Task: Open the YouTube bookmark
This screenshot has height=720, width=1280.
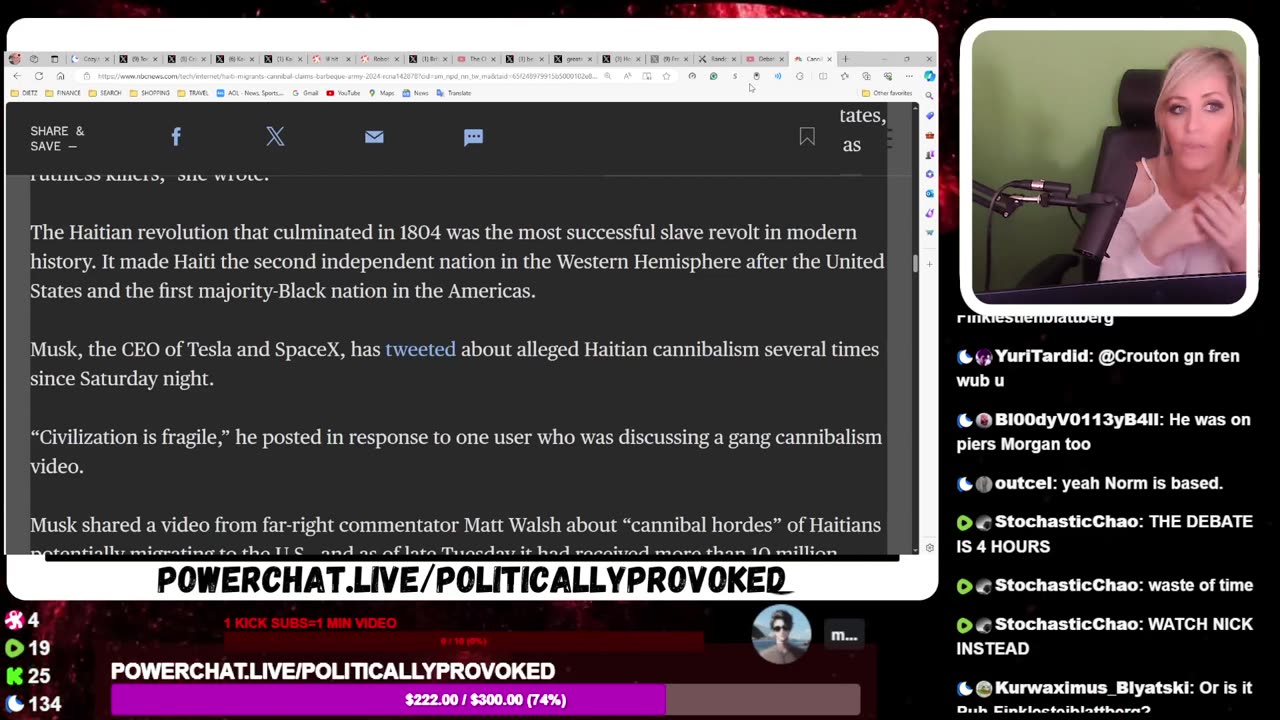Action: tap(343, 93)
